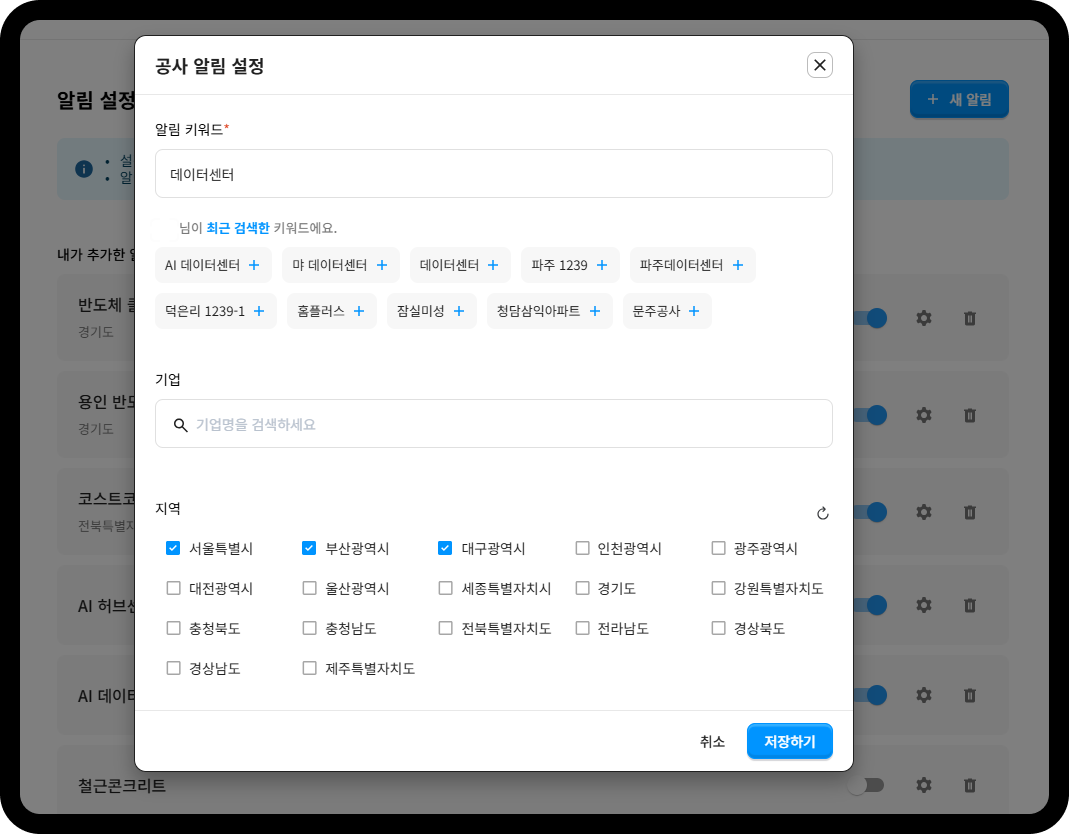Check 충청북도 checkbox

[x=173, y=628]
